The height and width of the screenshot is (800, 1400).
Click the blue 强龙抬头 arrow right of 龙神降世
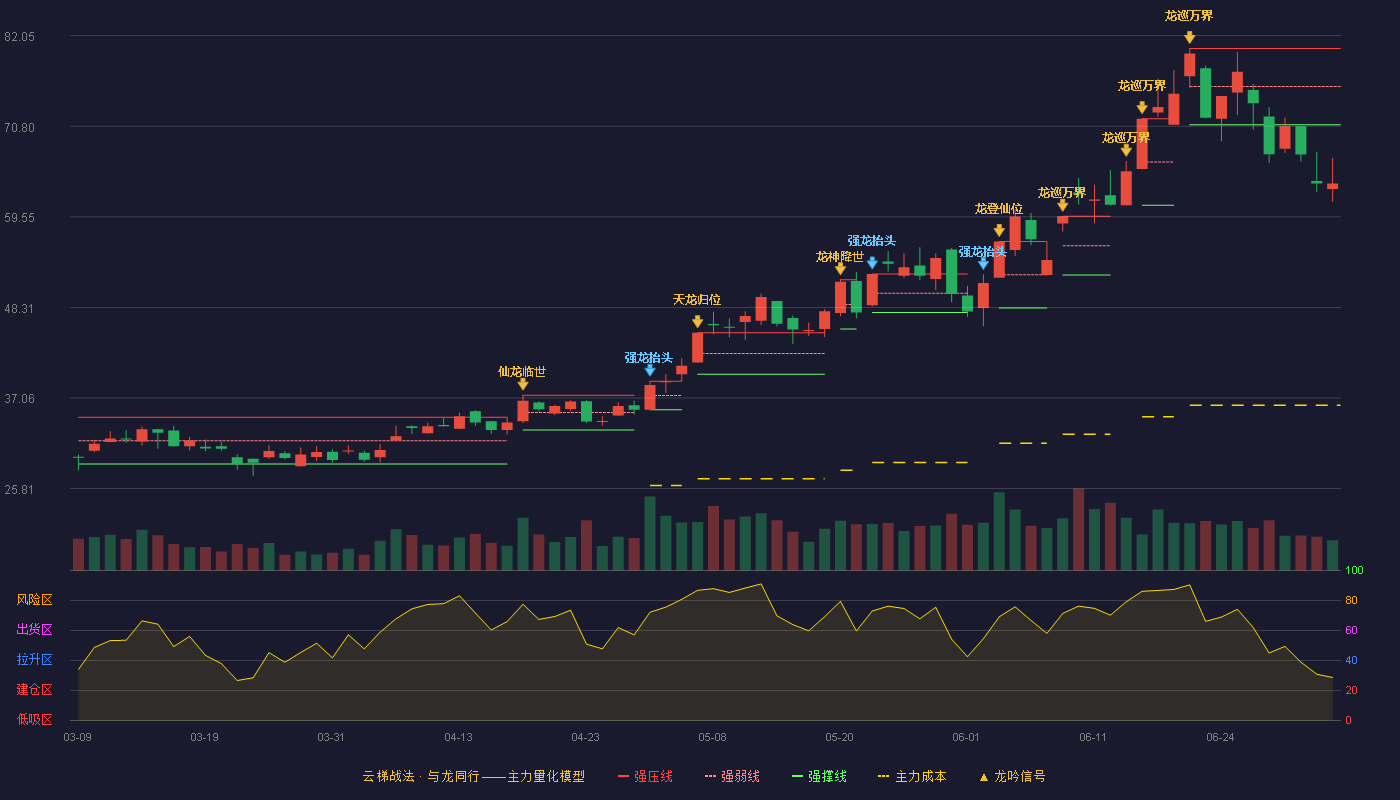pyautogui.click(x=872, y=263)
